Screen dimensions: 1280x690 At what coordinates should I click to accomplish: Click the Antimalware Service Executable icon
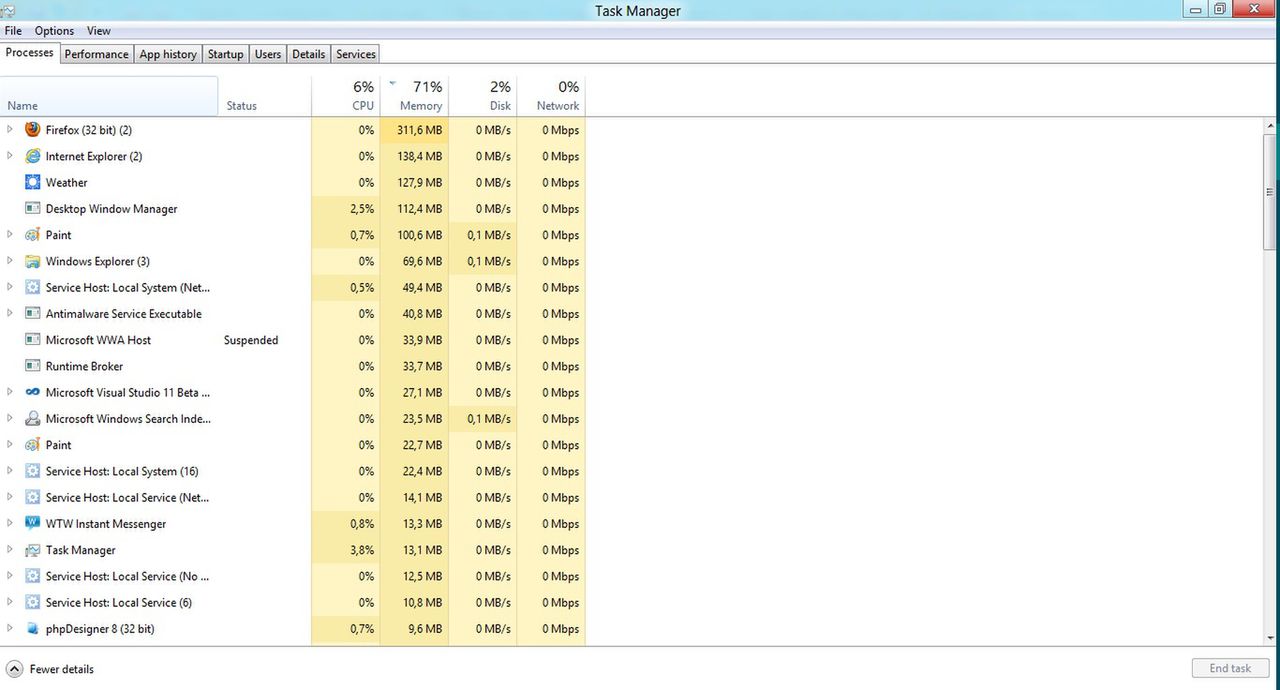click(32, 314)
